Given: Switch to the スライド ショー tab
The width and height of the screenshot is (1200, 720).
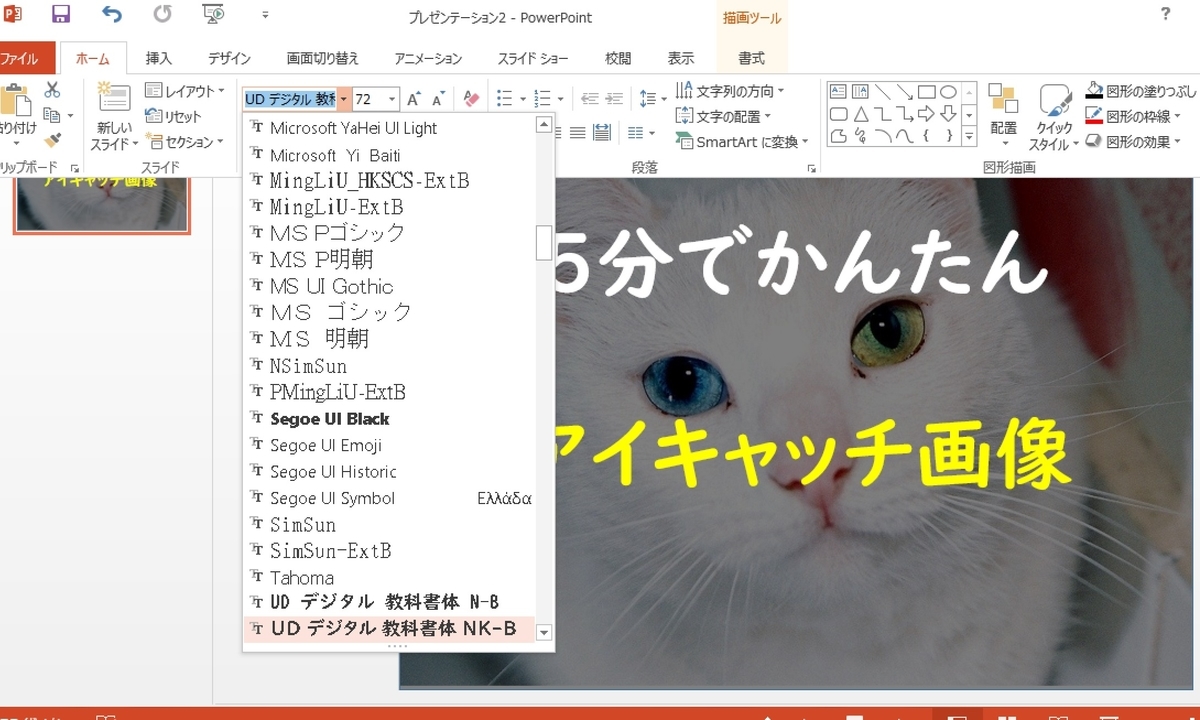Looking at the screenshot, I should pos(533,58).
